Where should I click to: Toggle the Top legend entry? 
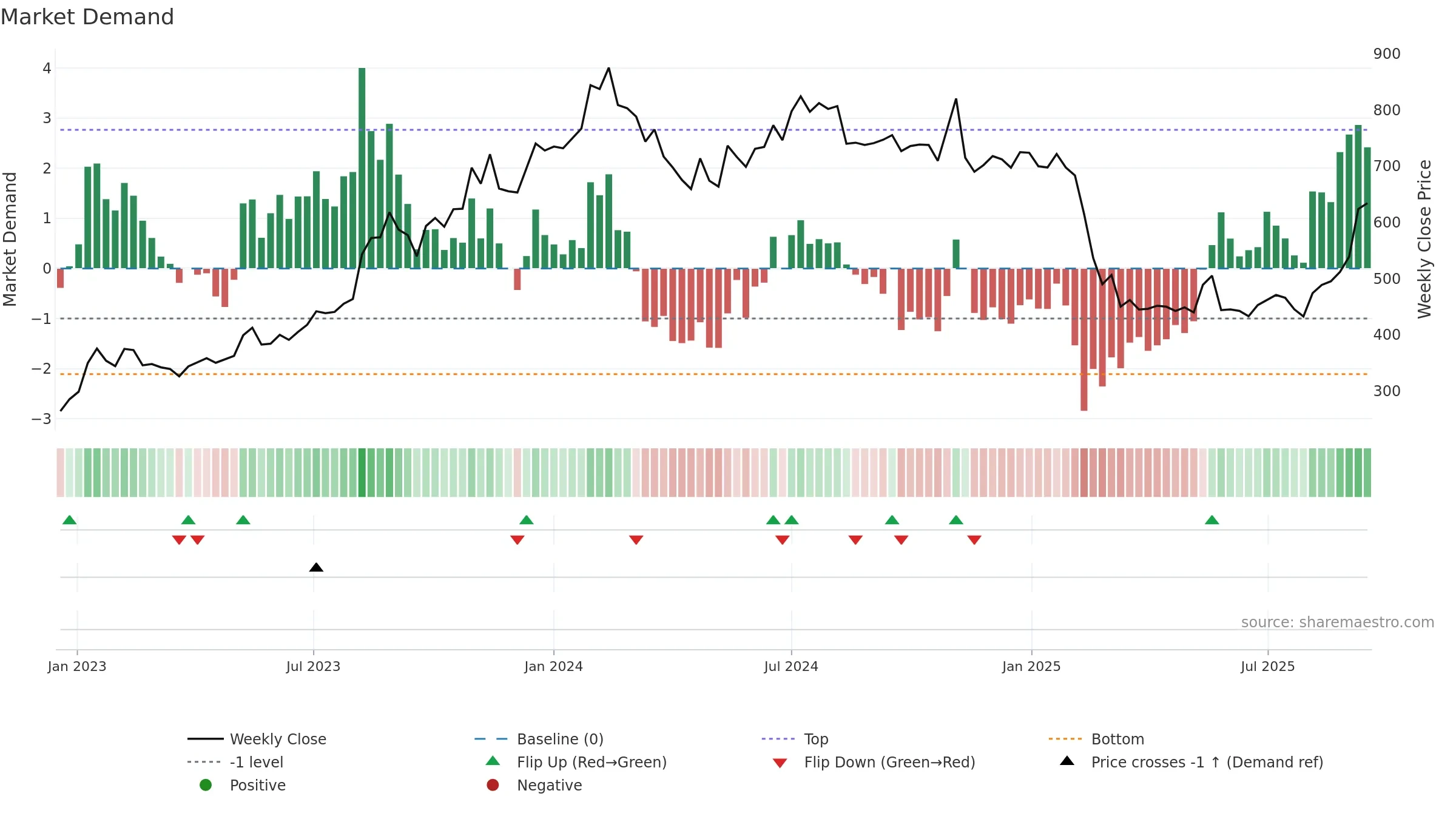pyautogui.click(x=795, y=739)
